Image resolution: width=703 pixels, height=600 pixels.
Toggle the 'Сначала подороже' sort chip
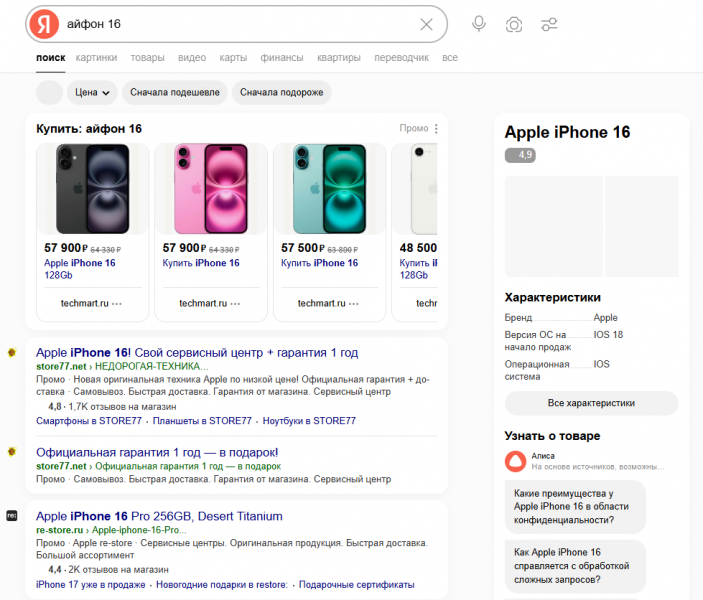click(281, 93)
